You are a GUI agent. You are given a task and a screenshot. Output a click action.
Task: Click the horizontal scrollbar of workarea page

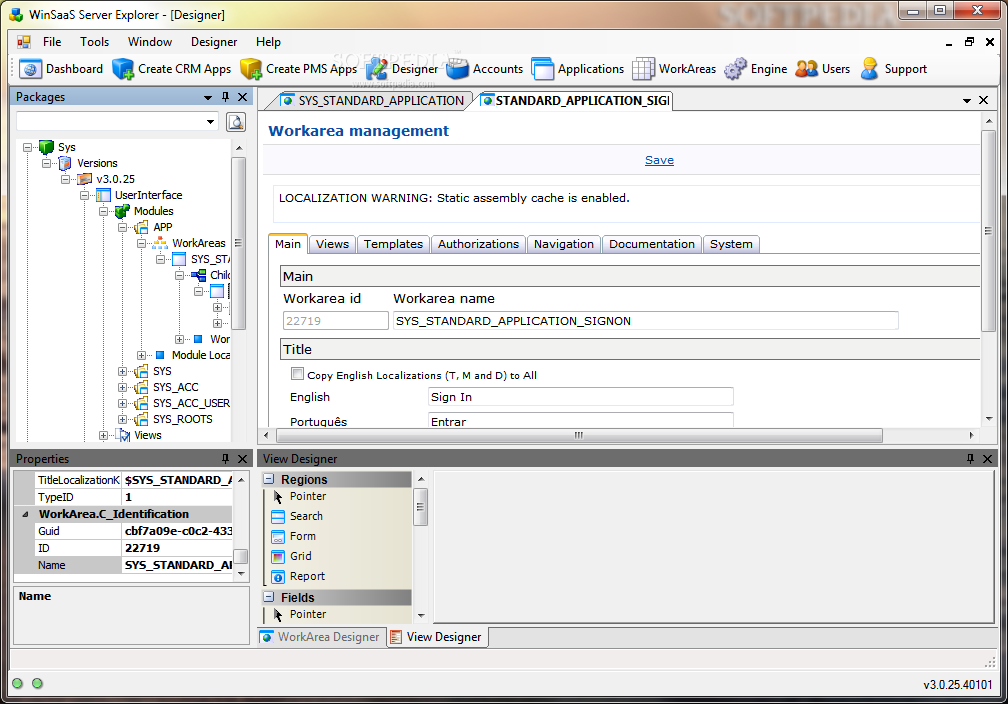579,435
